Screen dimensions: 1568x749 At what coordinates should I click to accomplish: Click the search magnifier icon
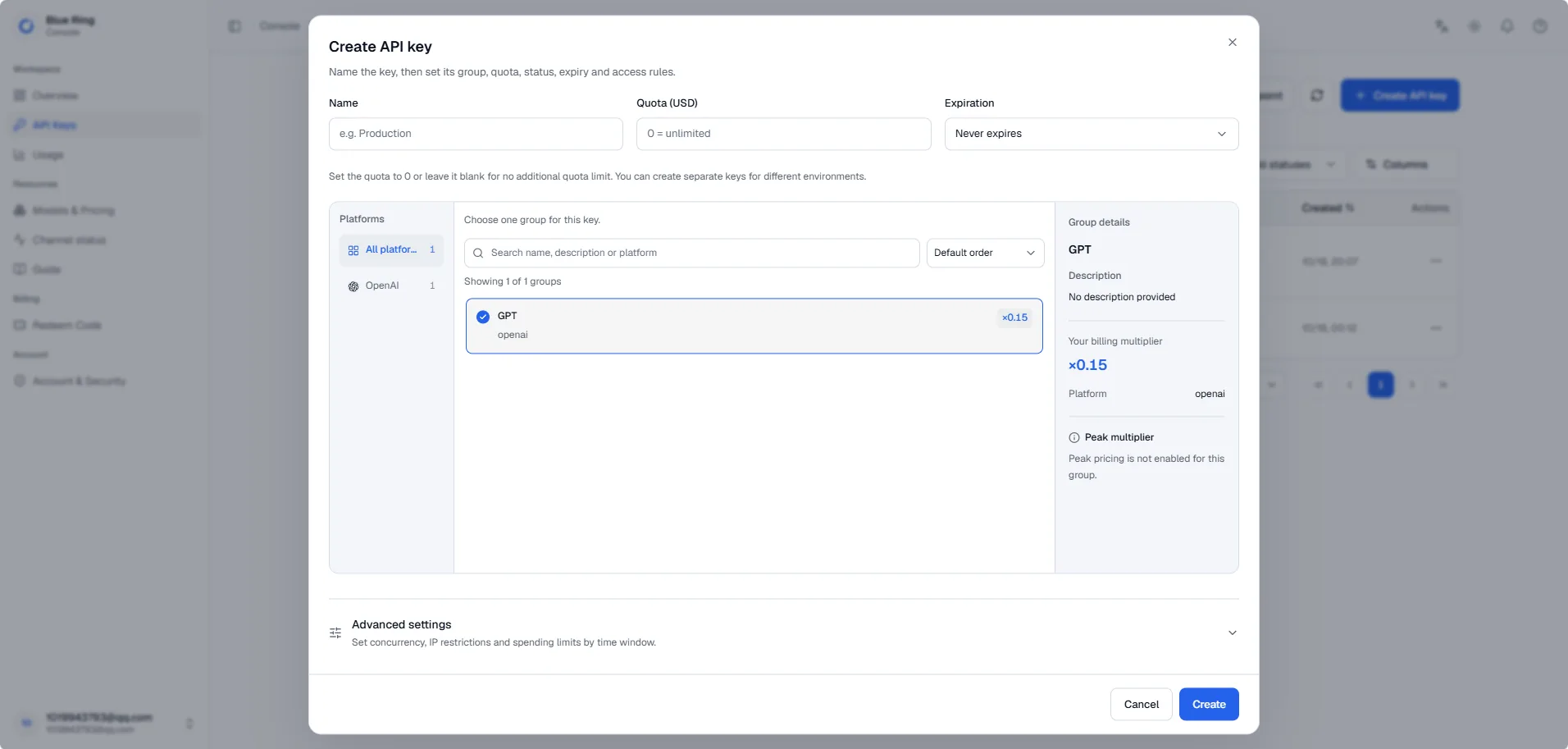pyautogui.click(x=478, y=253)
